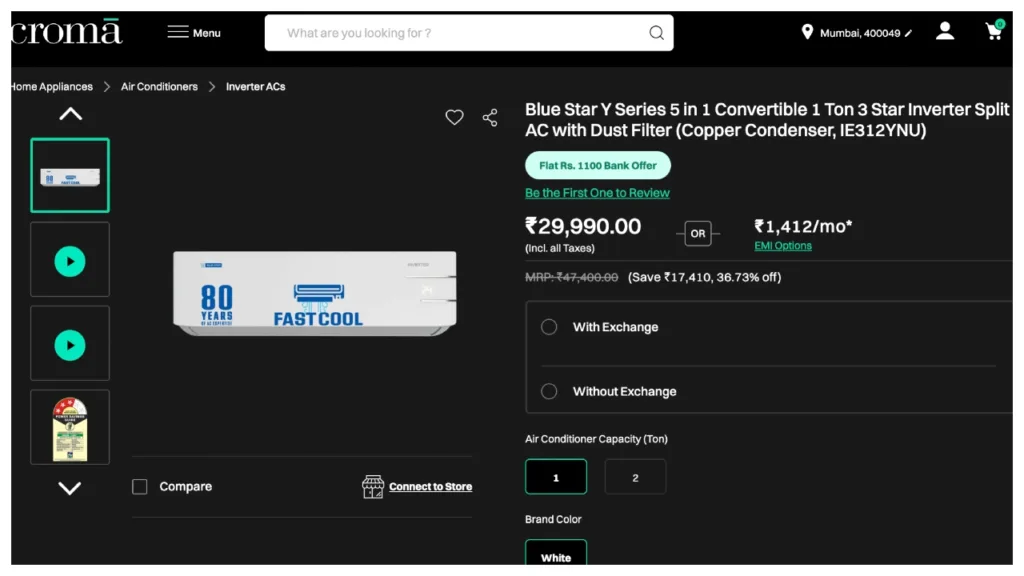
Task: Open the Inverter ACs breadcrumb
Action: click(254, 86)
